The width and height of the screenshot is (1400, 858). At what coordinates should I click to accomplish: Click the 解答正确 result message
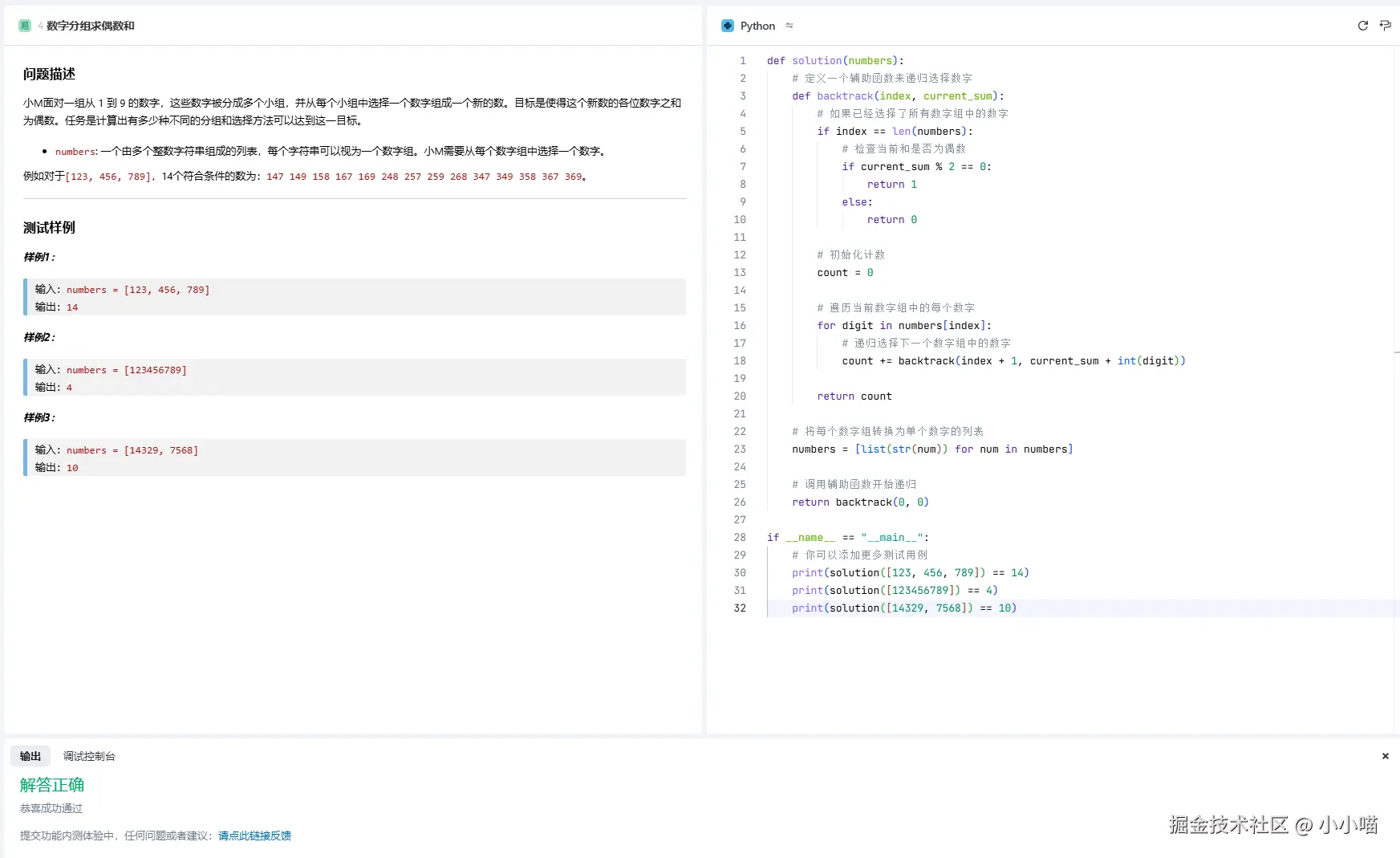tap(52, 785)
